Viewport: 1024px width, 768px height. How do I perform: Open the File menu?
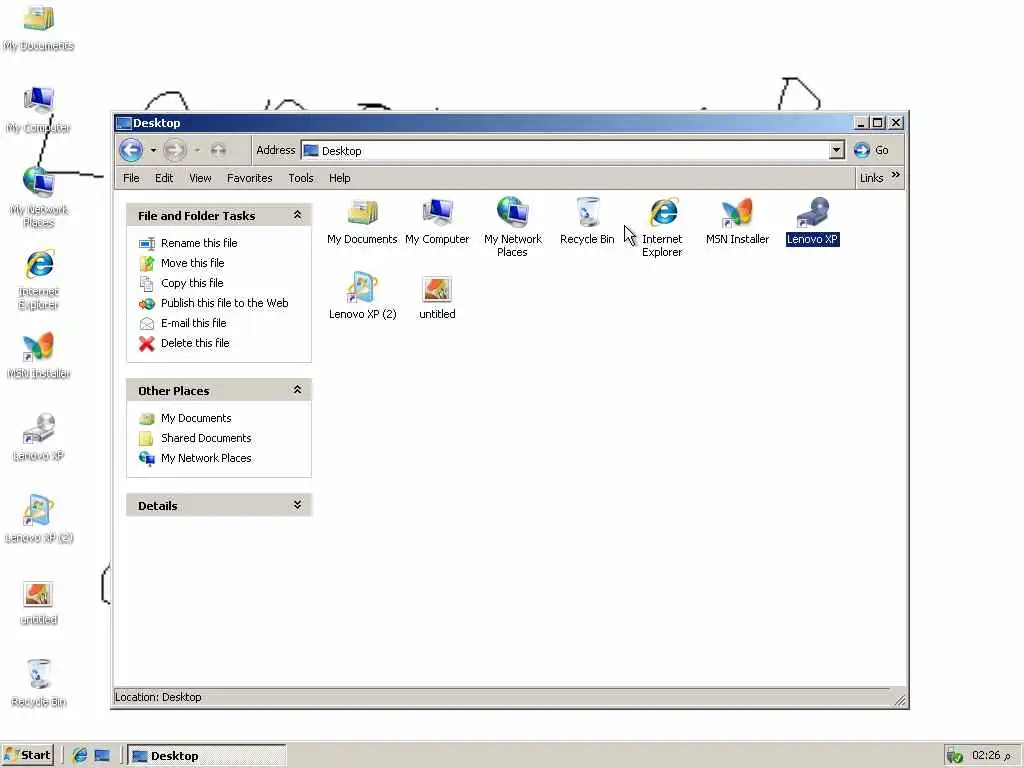pos(131,178)
